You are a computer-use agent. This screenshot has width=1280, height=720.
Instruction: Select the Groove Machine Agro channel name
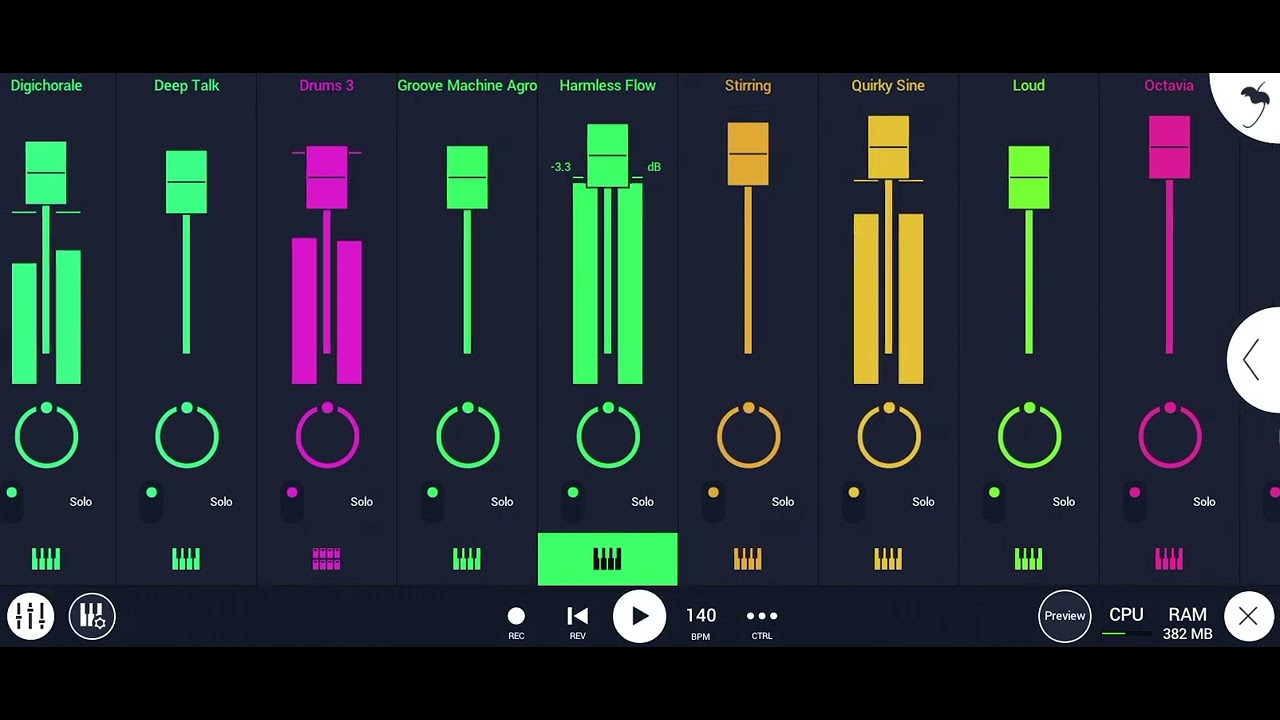pos(467,86)
